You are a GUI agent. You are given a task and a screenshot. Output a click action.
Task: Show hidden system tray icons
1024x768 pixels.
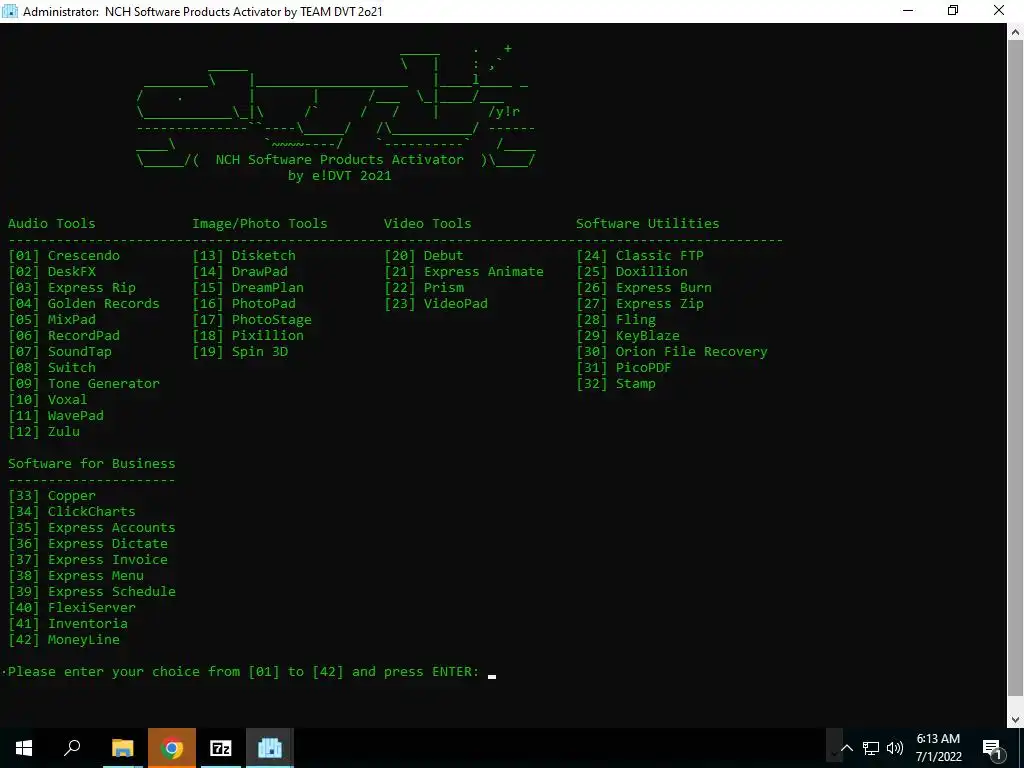846,748
